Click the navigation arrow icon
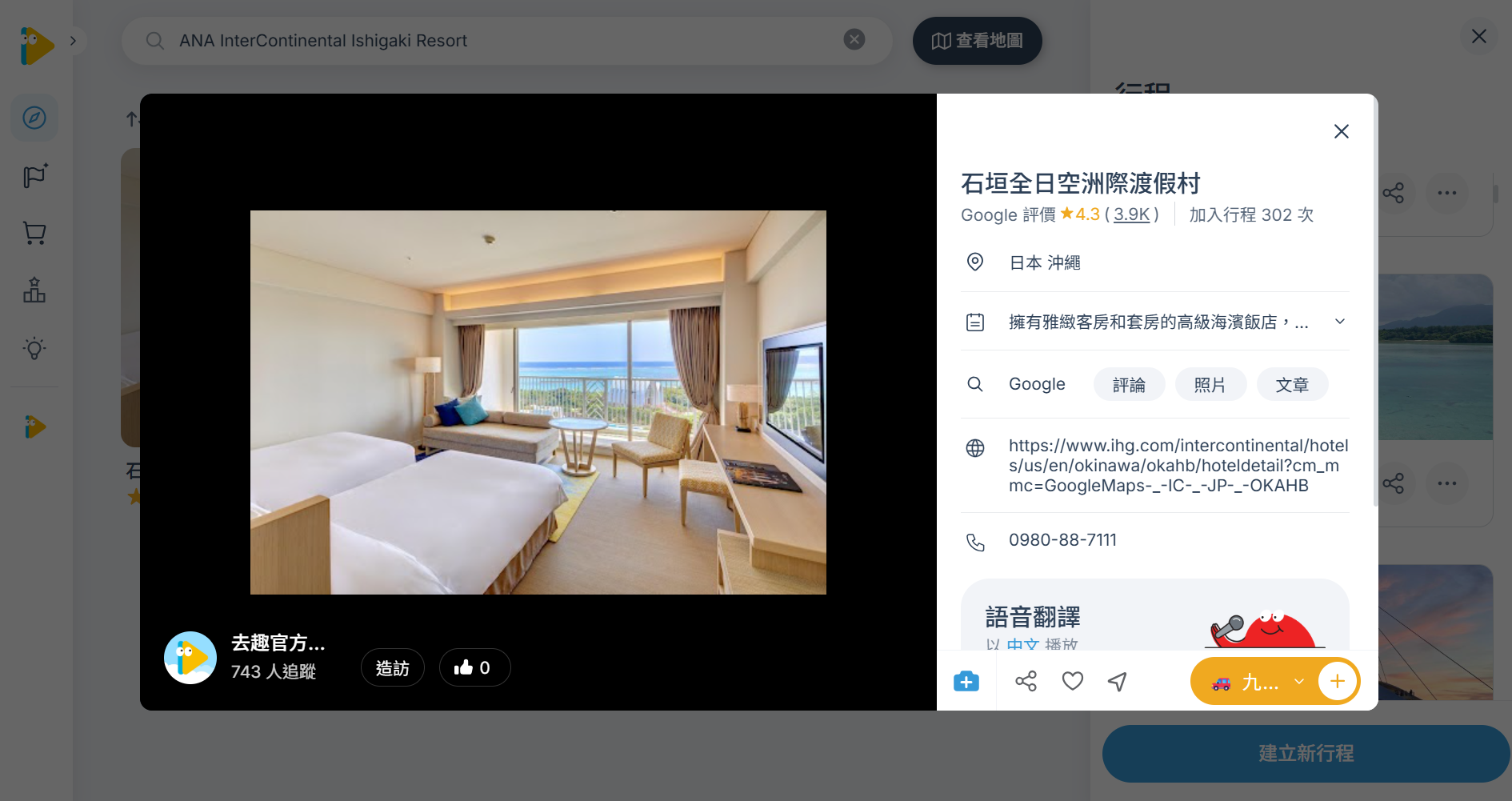 coord(1118,681)
